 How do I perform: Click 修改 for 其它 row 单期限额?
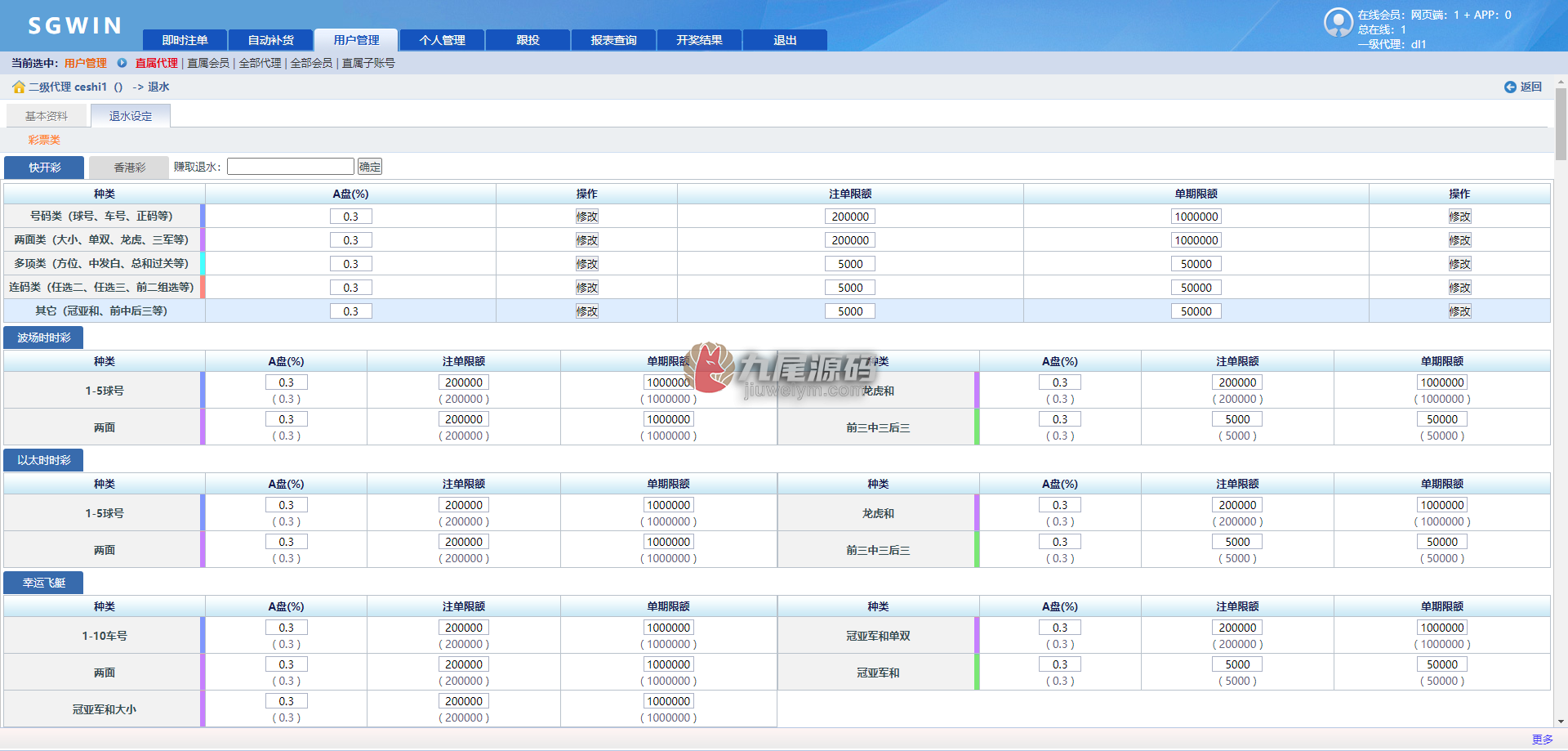[x=1459, y=311]
